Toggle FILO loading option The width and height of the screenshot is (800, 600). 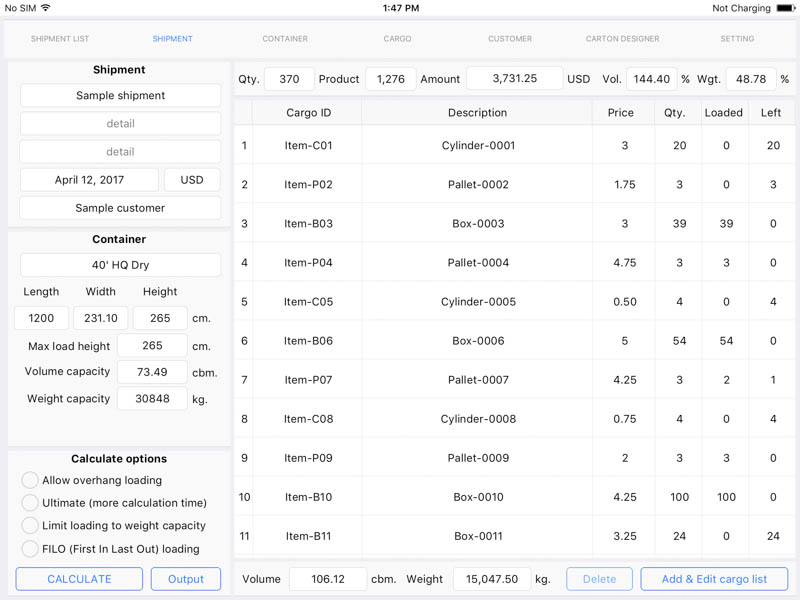coord(30,549)
